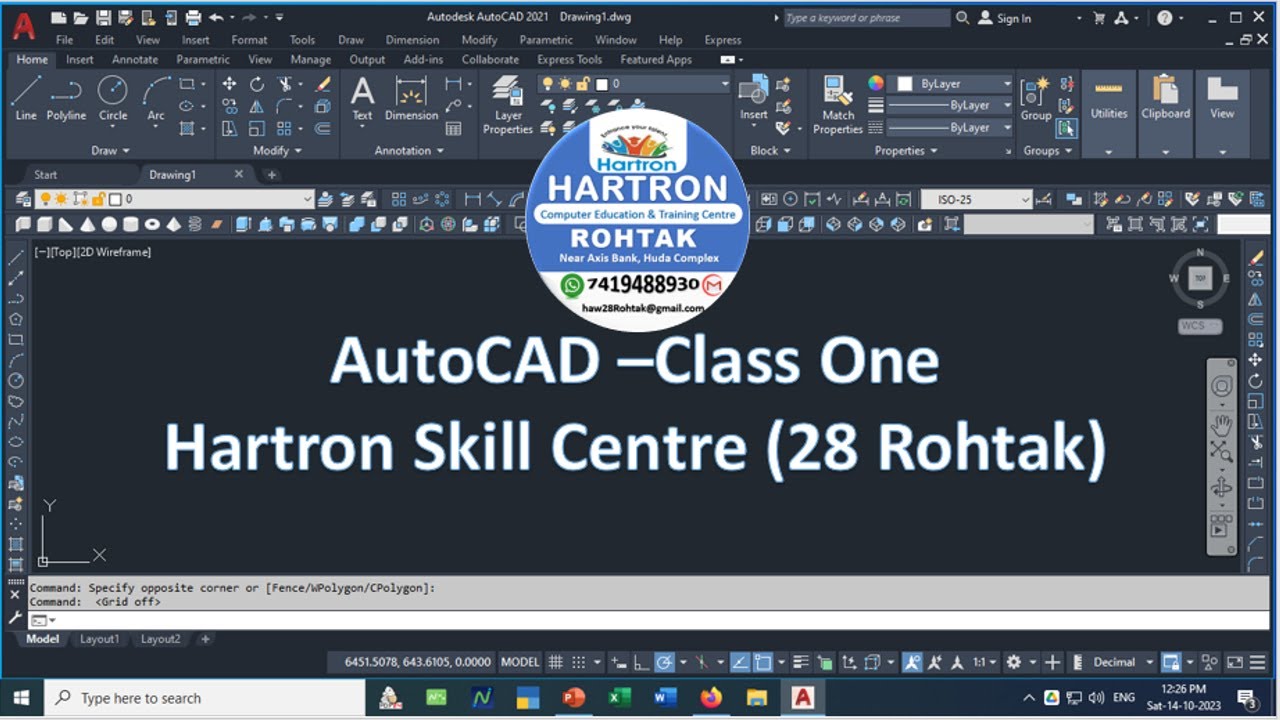
Task: Click the Scale tool in Modify panel
Action: (257, 128)
